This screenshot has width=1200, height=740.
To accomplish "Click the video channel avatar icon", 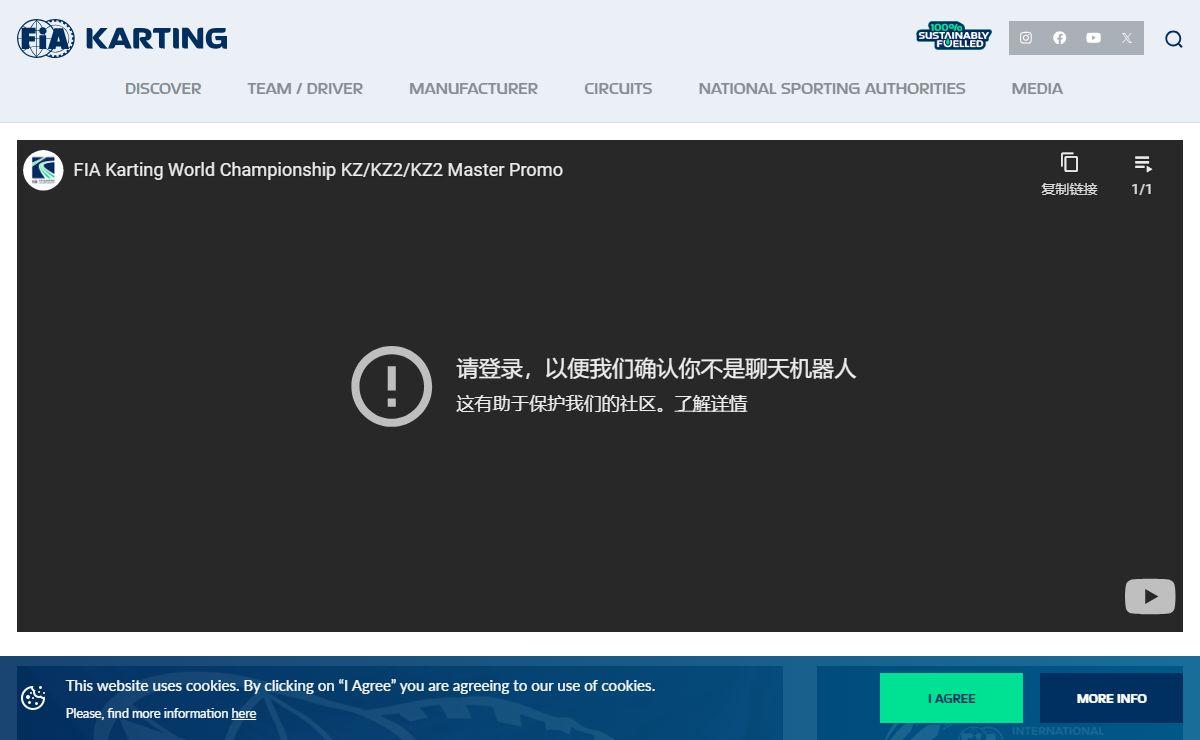I will point(43,170).
